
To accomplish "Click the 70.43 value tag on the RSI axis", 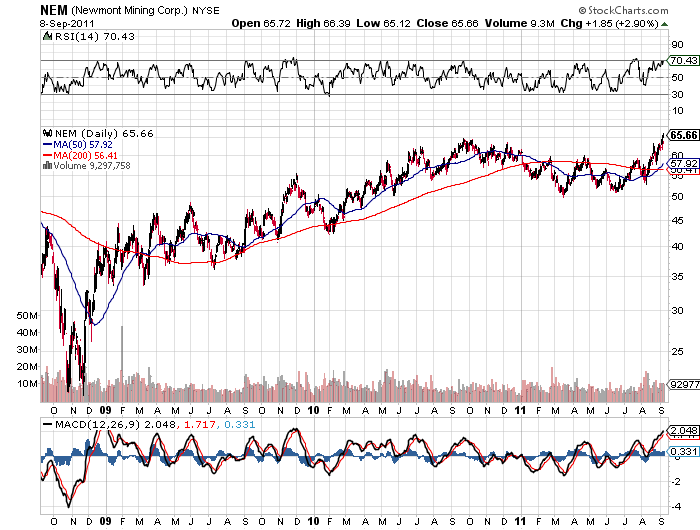I will click(x=683, y=60).
